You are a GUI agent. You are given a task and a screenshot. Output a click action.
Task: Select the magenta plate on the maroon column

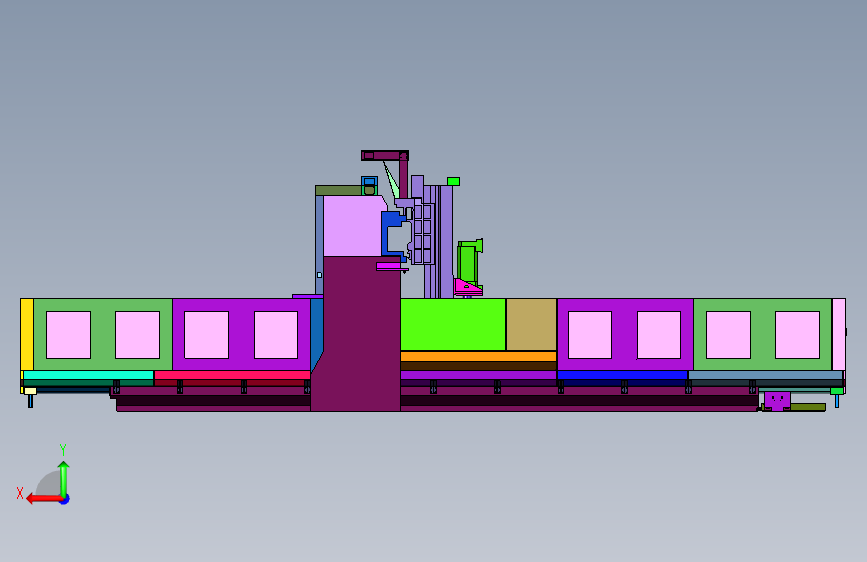pyautogui.click(x=390, y=266)
